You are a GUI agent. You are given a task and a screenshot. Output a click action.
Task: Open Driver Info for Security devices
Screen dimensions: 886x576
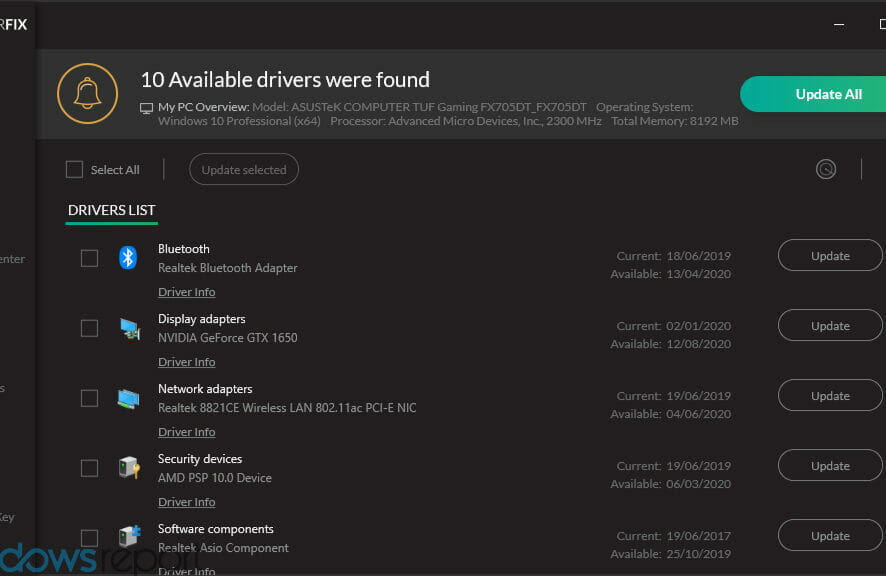click(186, 503)
